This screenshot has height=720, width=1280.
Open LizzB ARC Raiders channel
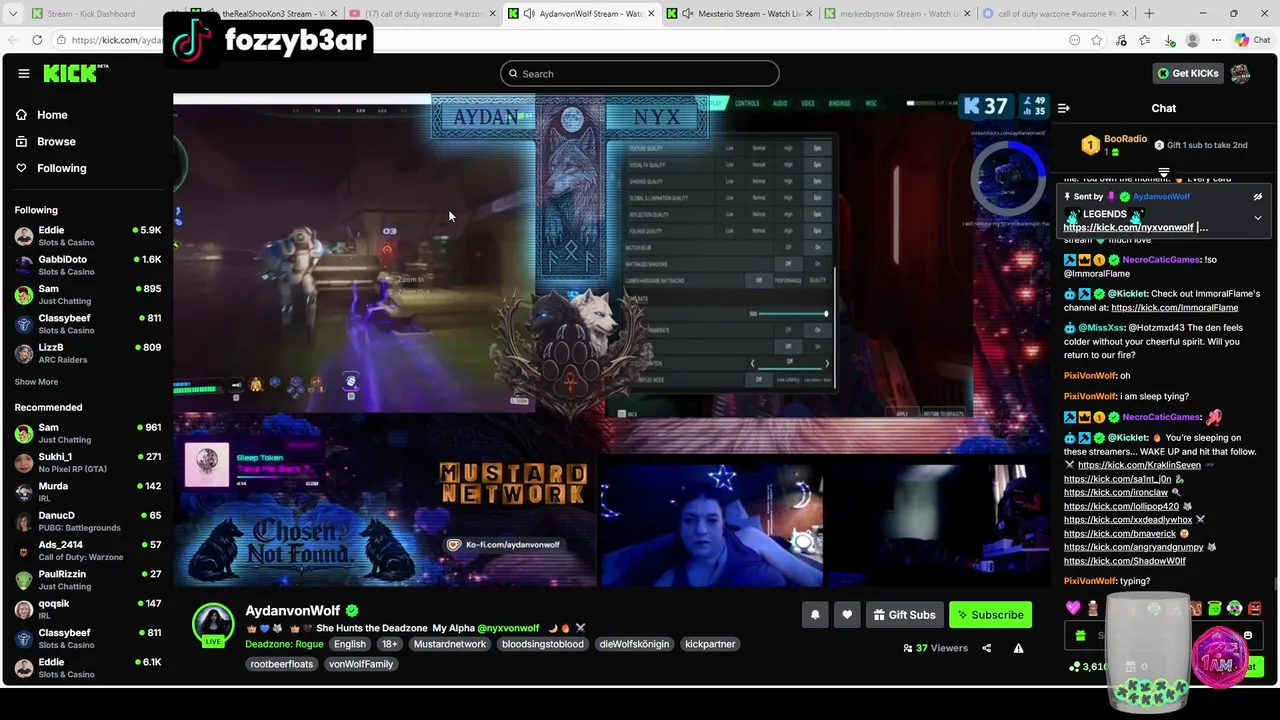tap(87, 353)
